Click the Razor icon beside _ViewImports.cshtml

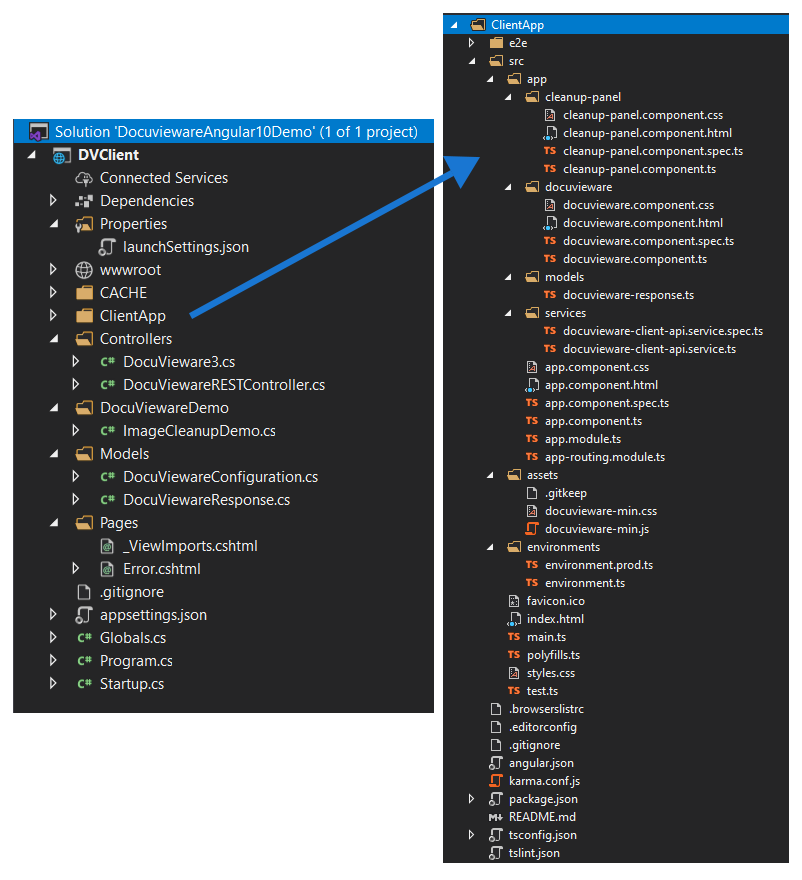[x=107, y=546]
